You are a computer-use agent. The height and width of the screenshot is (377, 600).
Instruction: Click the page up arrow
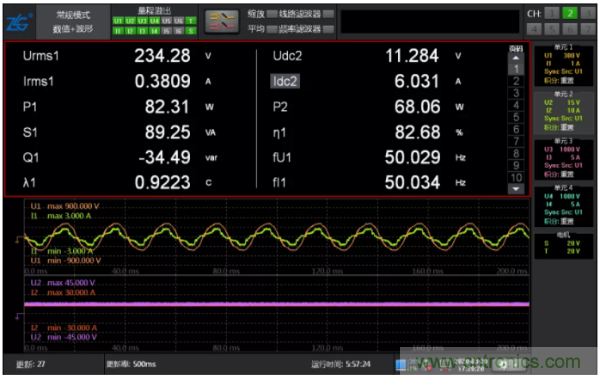(x=516, y=58)
